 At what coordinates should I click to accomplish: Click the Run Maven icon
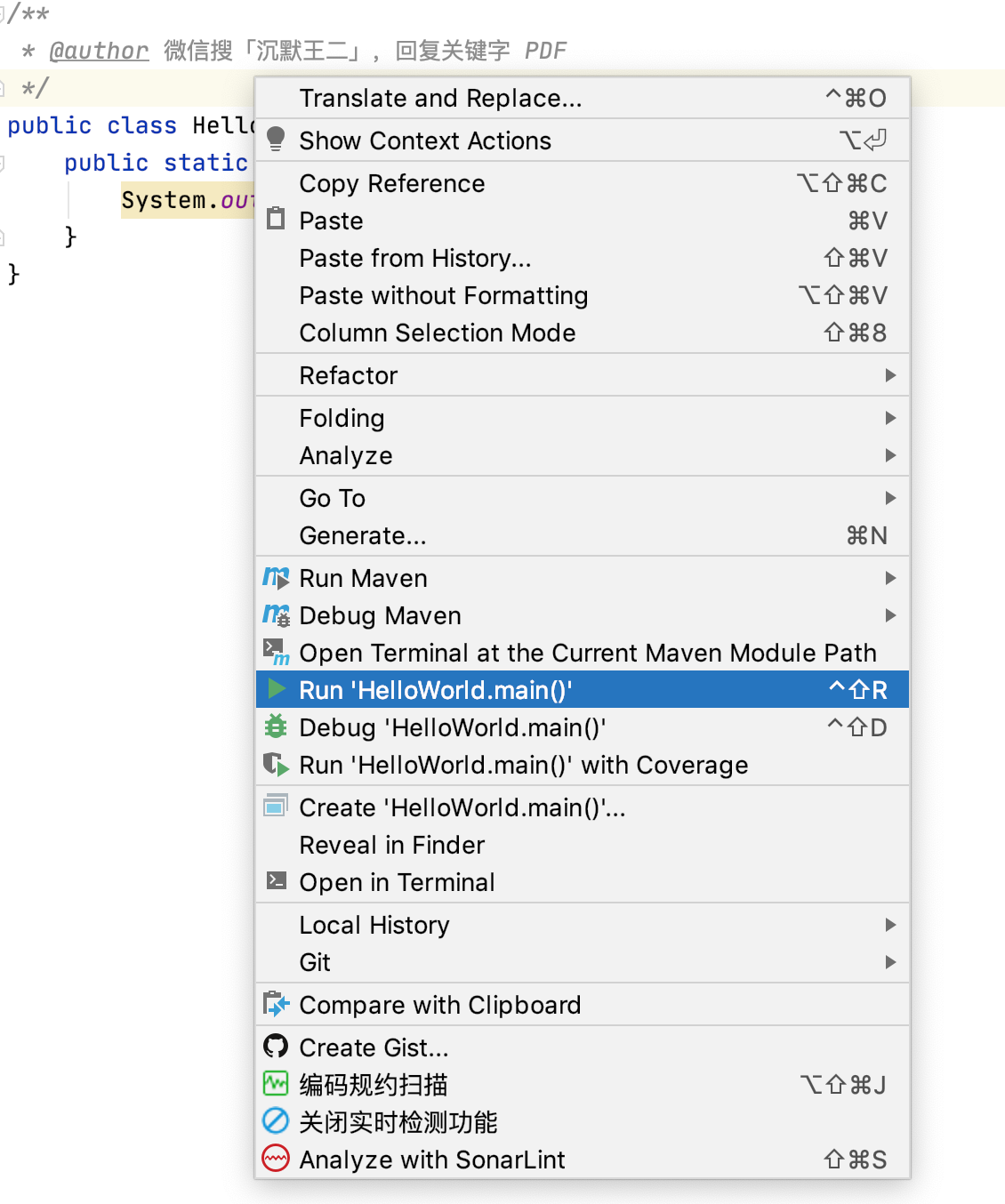tap(276, 578)
